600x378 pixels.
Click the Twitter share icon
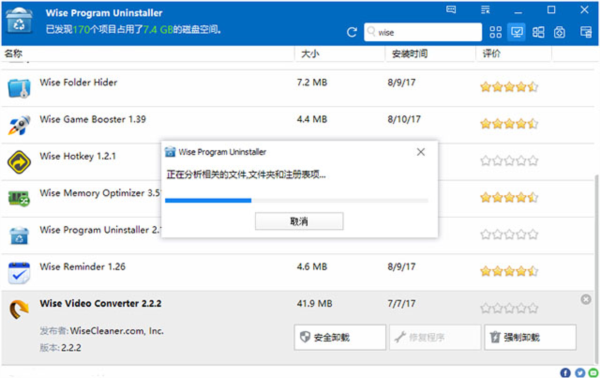[x=580, y=372]
